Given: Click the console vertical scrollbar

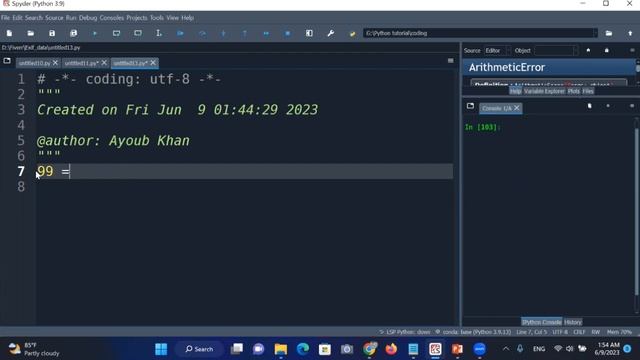Looking at the screenshot, I should pyautogui.click(x=637, y=212).
